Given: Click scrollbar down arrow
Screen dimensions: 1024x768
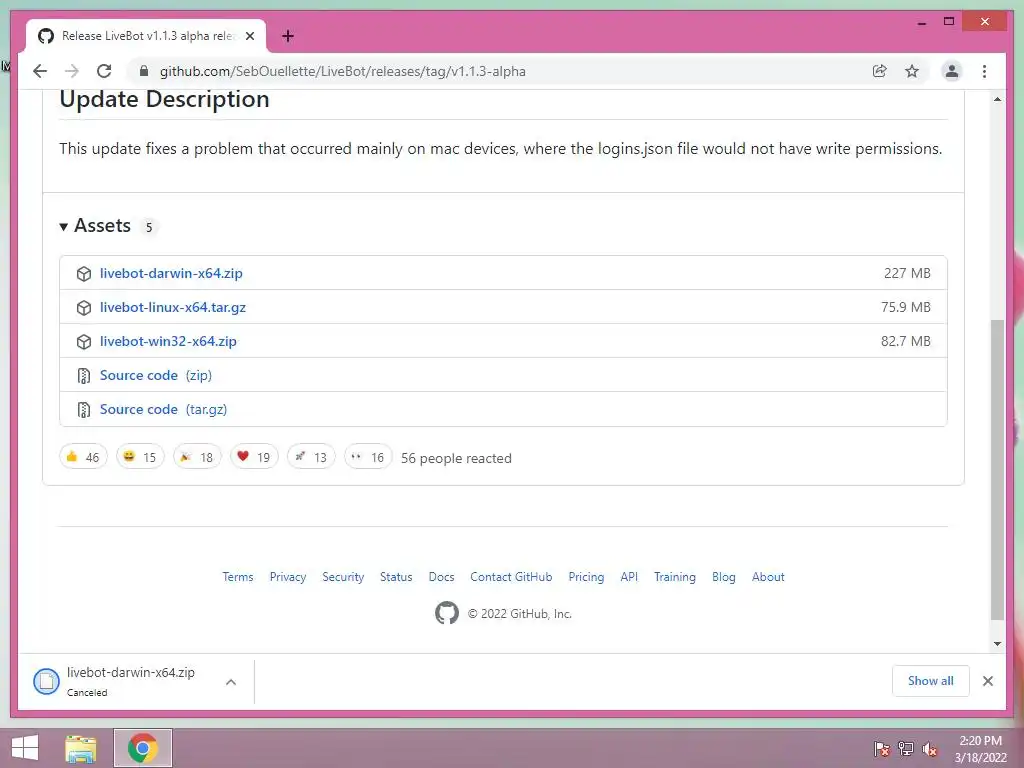Looking at the screenshot, I should coord(997,644).
